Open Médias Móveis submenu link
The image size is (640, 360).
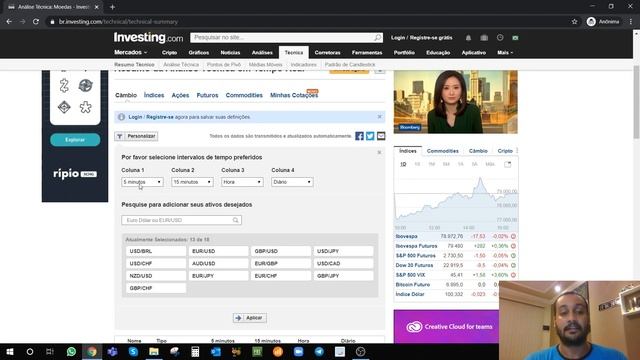265,64
